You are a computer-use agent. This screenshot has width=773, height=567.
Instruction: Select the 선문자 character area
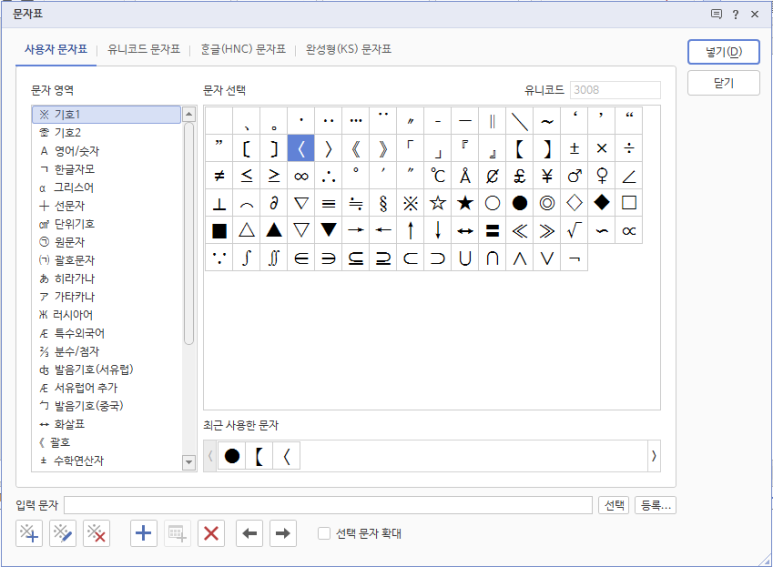pyautogui.click(x=106, y=206)
